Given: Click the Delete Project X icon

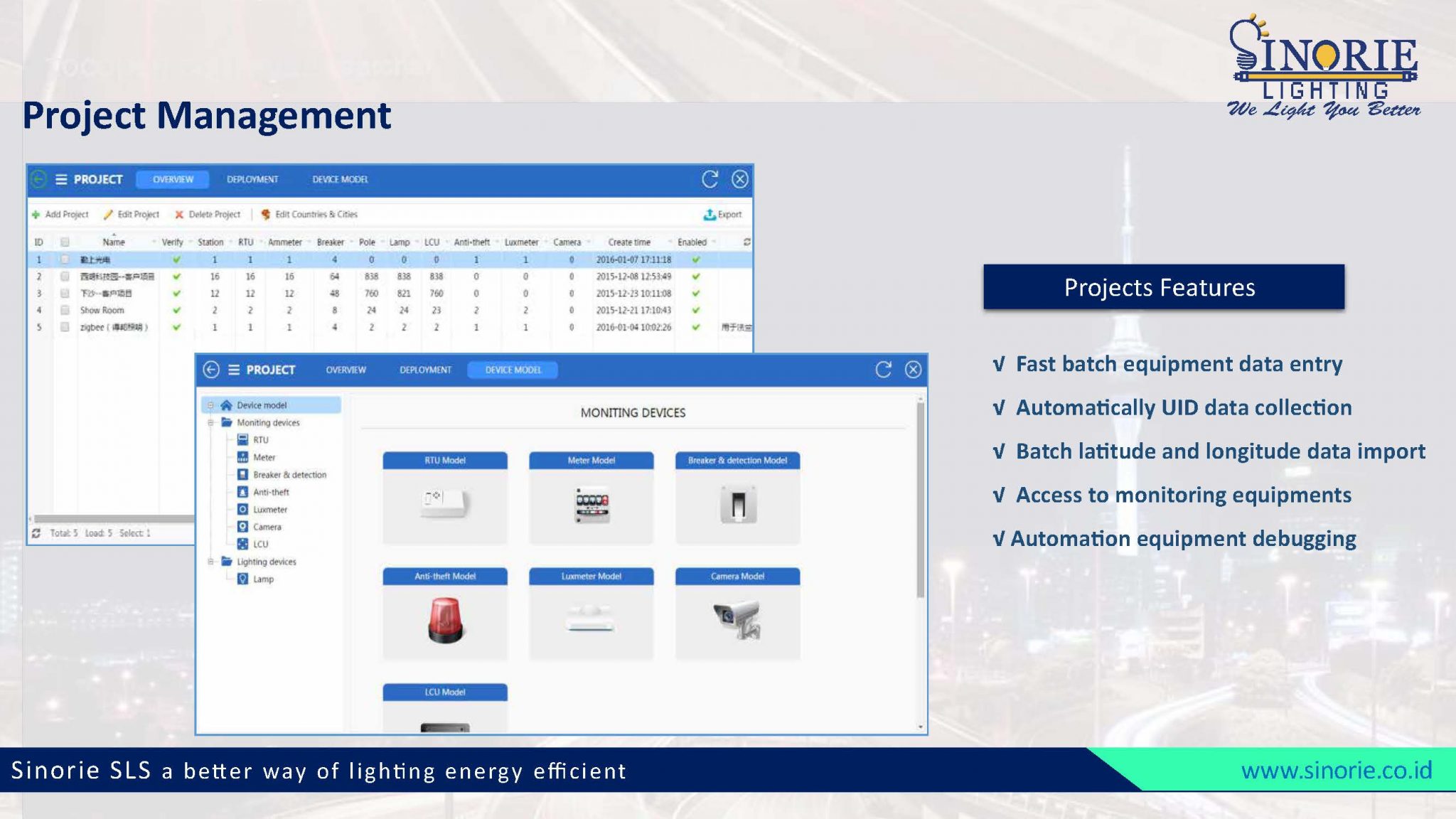Looking at the screenshot, I should 179,215.
